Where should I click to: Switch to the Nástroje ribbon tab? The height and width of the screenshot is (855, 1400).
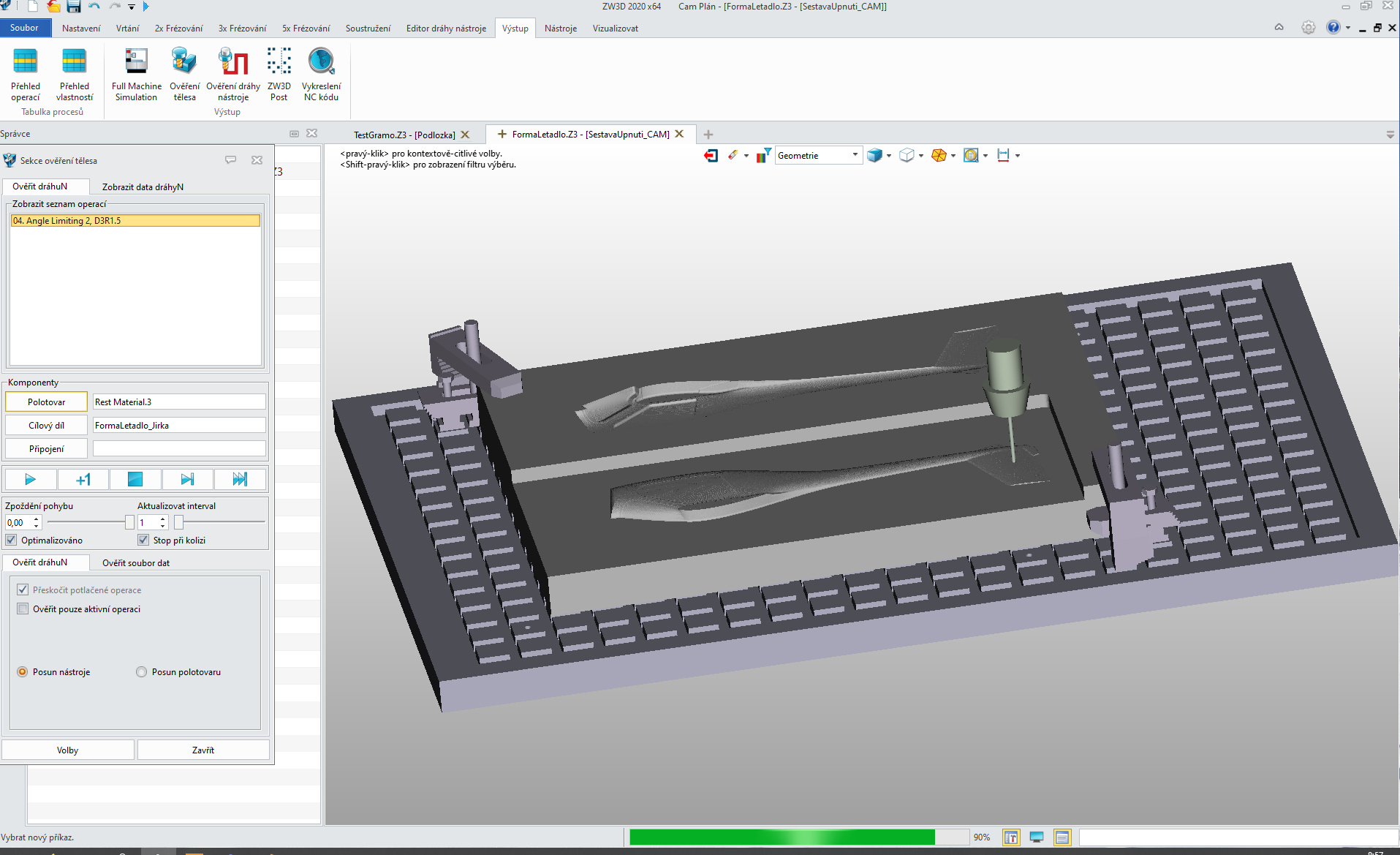coord(560,29)
